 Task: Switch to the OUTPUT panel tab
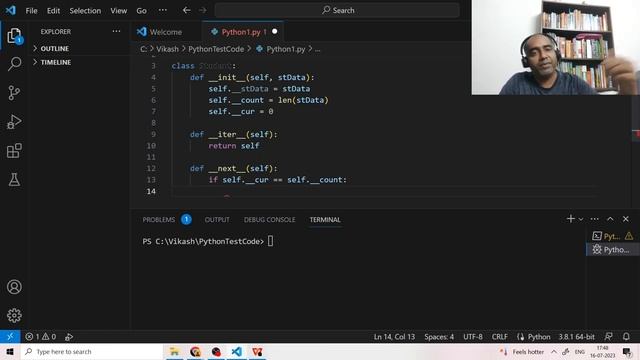[217, 220]
